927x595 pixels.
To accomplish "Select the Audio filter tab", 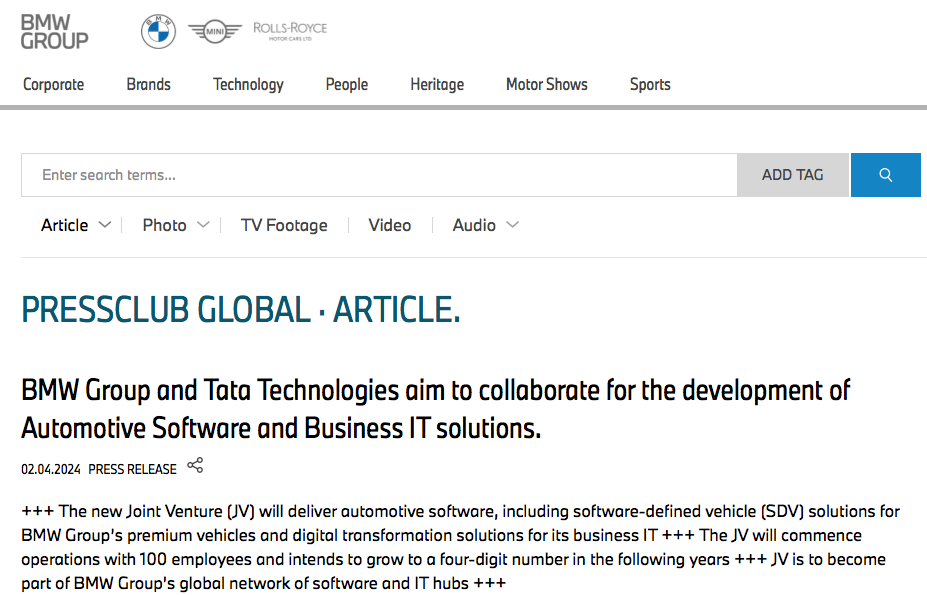I will 474,225.
